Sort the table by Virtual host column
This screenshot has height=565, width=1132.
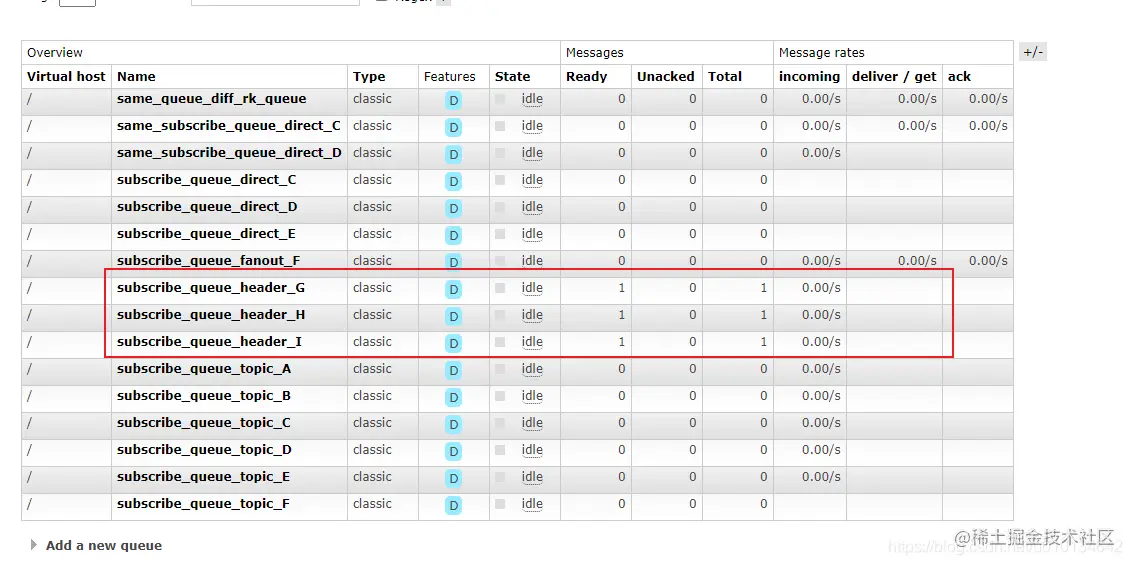click(x=66, y=76)
